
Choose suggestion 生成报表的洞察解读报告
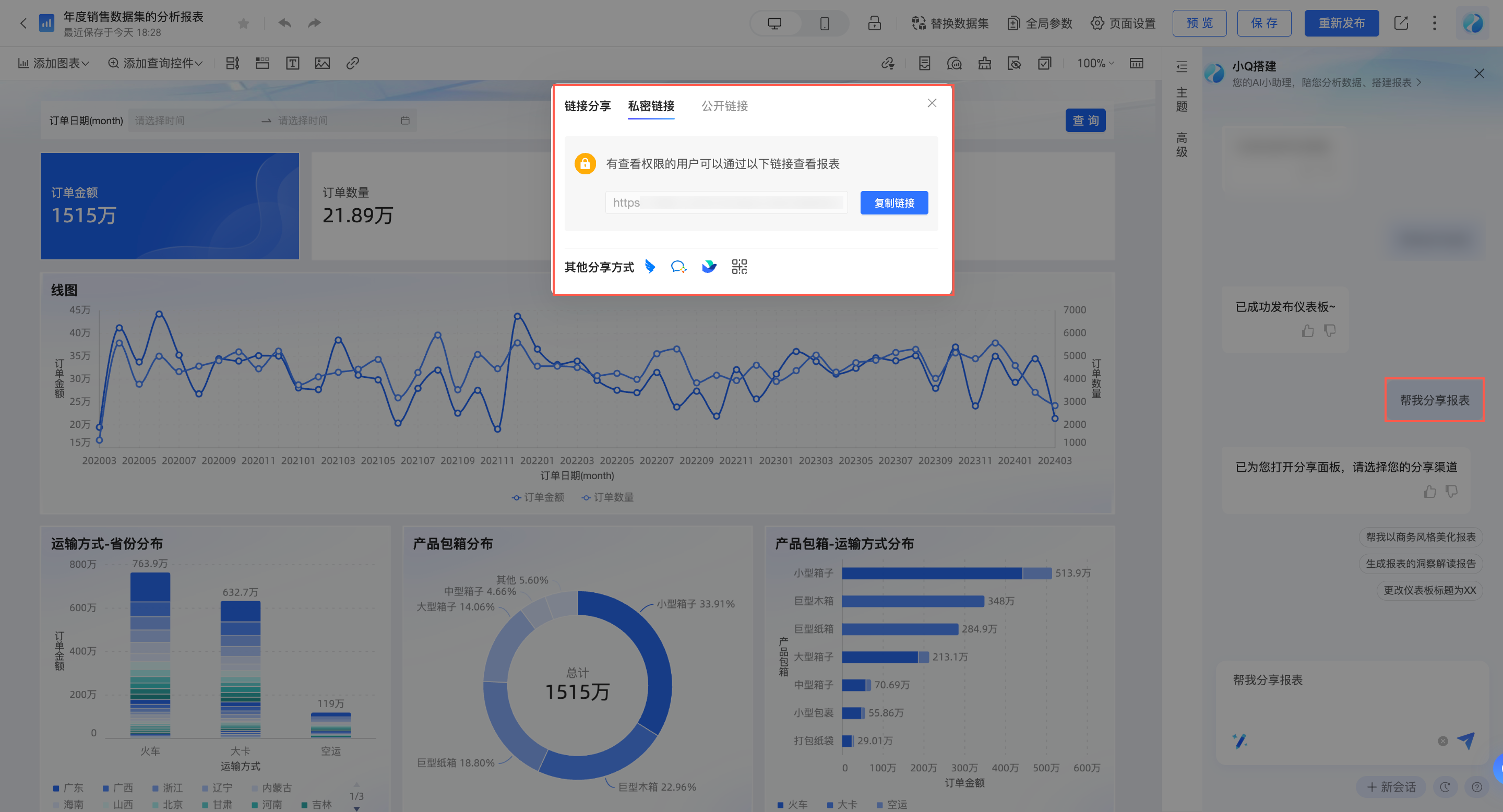pyautogui.click(x=1420, y=564)
